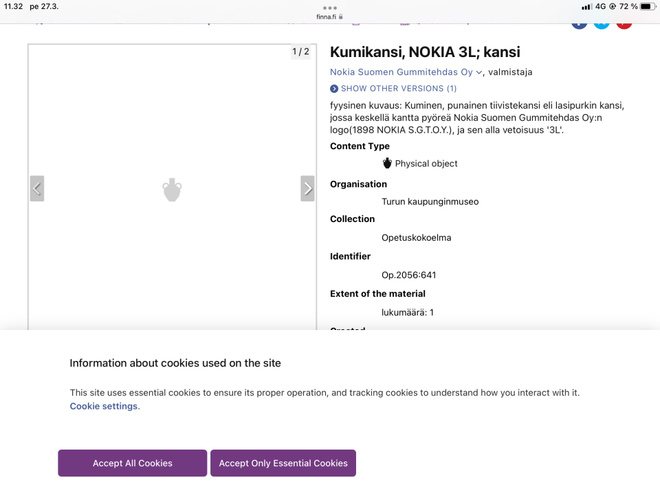Go to the previous image with the left arrow

(x=37, y=189)
